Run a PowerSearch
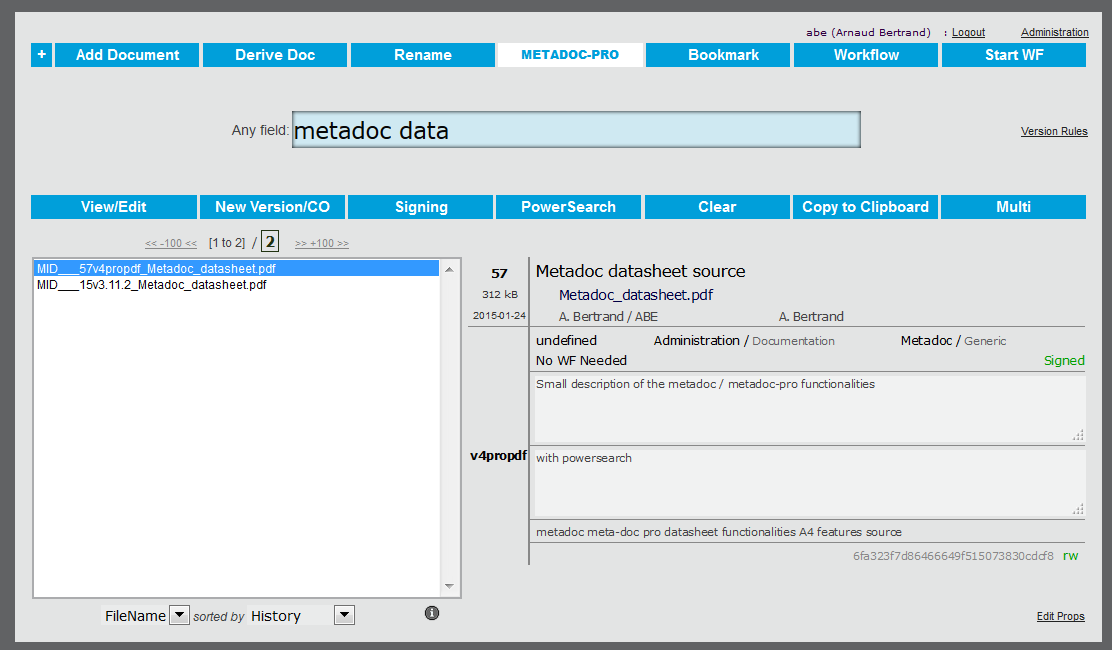The height and width of the screenshot is (650, 1112). click(568, 206)
